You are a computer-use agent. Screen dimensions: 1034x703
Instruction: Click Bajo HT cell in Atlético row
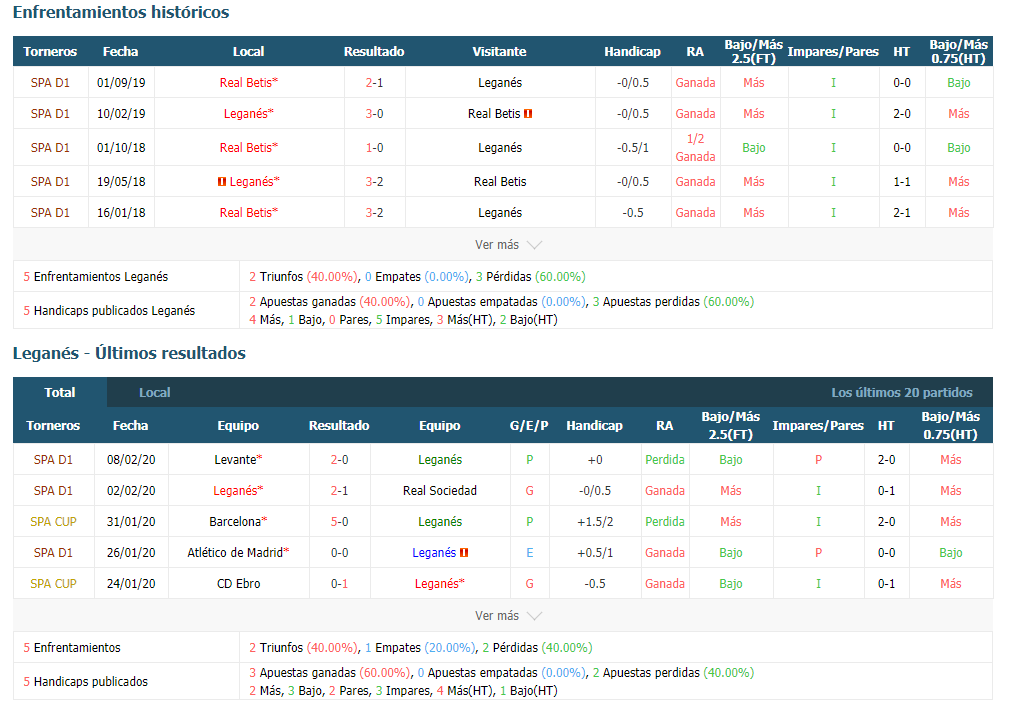950,553
